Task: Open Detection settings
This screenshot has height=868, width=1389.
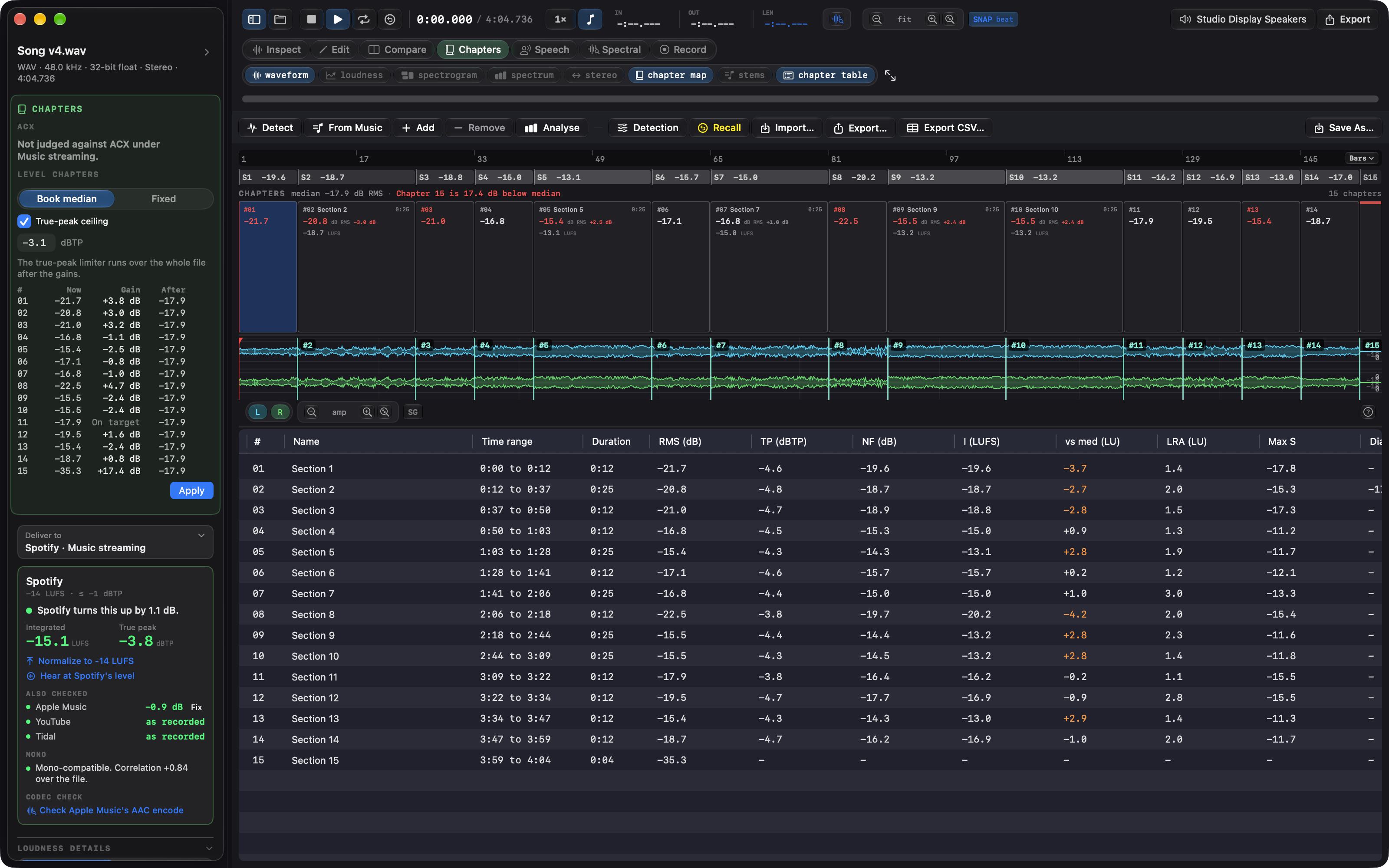Action: coord(648,128)
